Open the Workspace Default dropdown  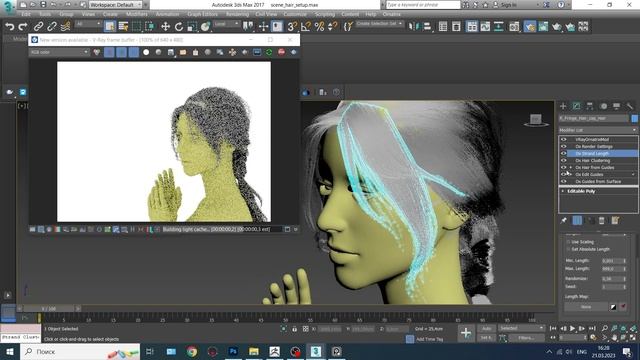(116, 5)
